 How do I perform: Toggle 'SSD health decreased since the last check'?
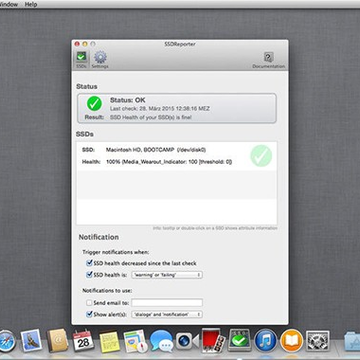tap(89, 263)
